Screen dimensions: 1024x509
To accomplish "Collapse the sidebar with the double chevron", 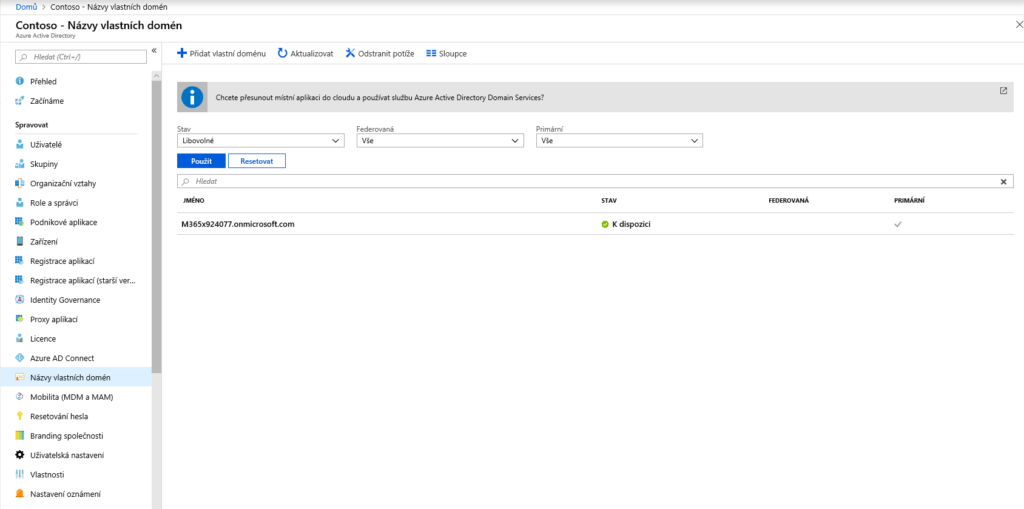I will pyautogui.click(x=154, y=51).
